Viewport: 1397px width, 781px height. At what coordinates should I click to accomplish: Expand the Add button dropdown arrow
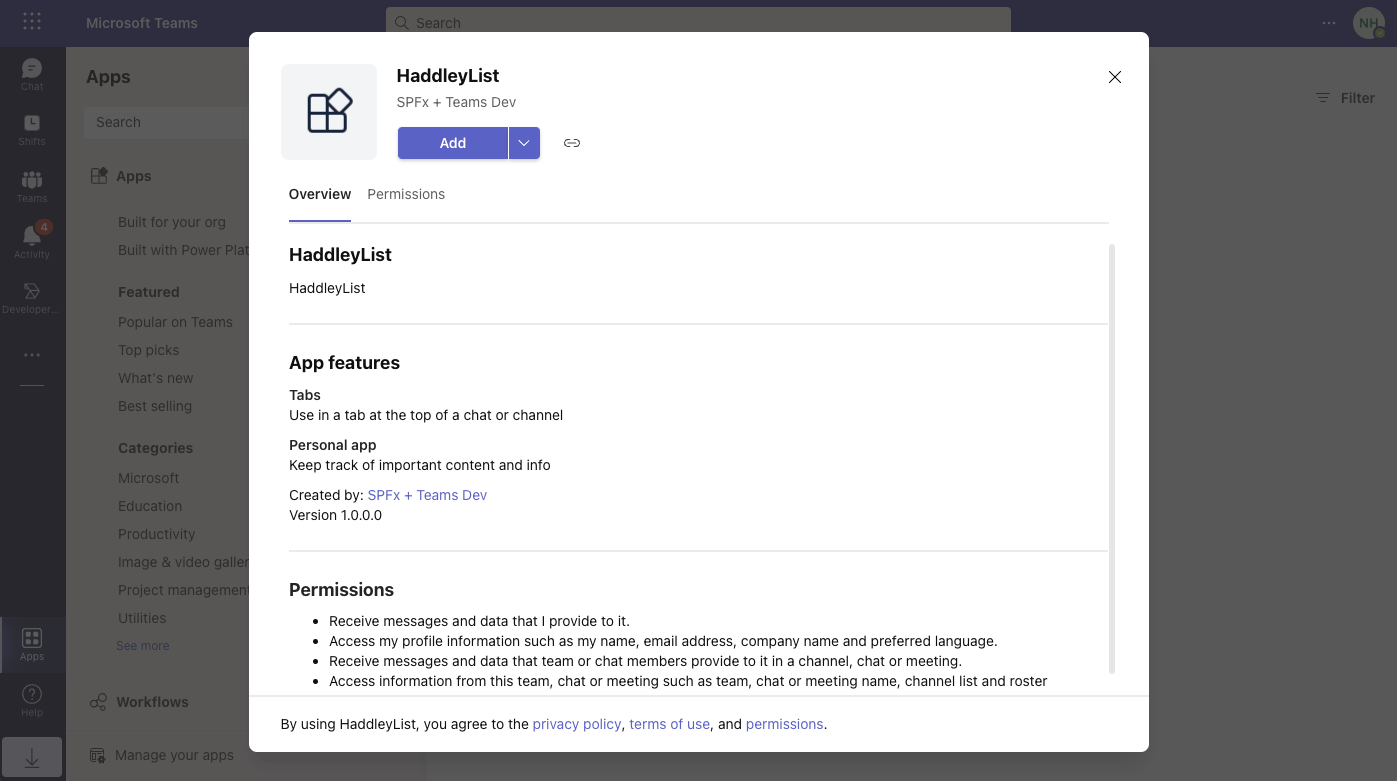pos(524,143)
